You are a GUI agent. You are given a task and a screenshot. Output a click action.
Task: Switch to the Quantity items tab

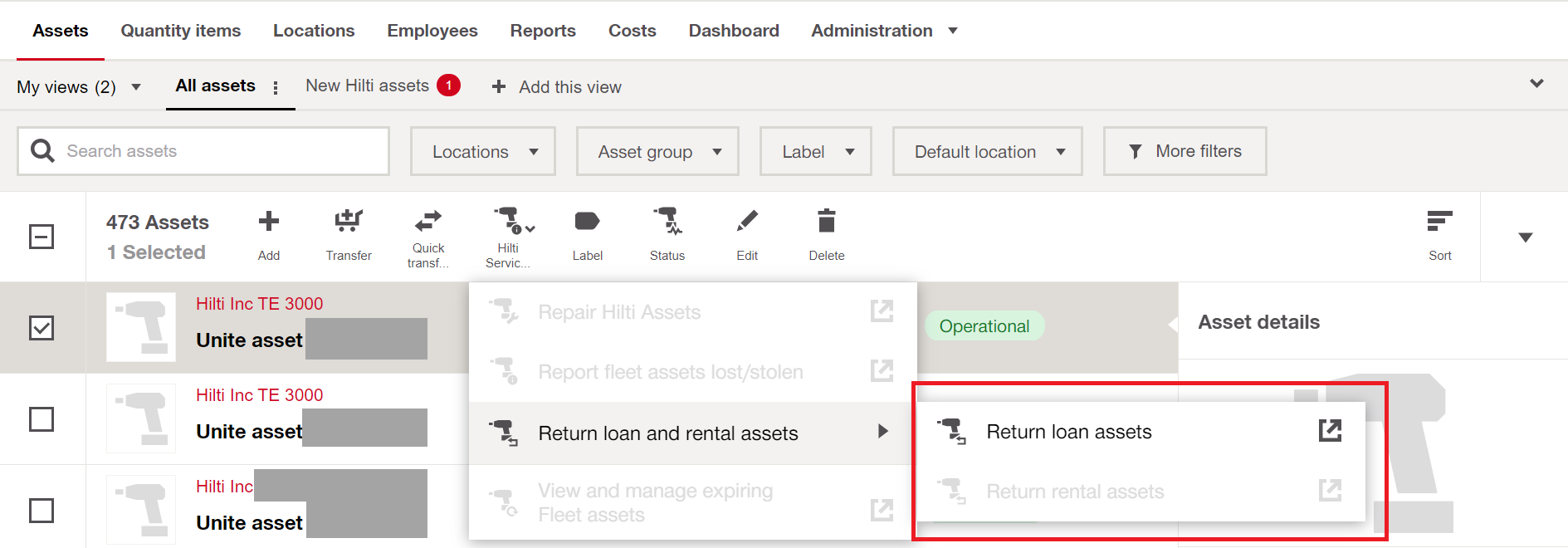pos(181,31)
